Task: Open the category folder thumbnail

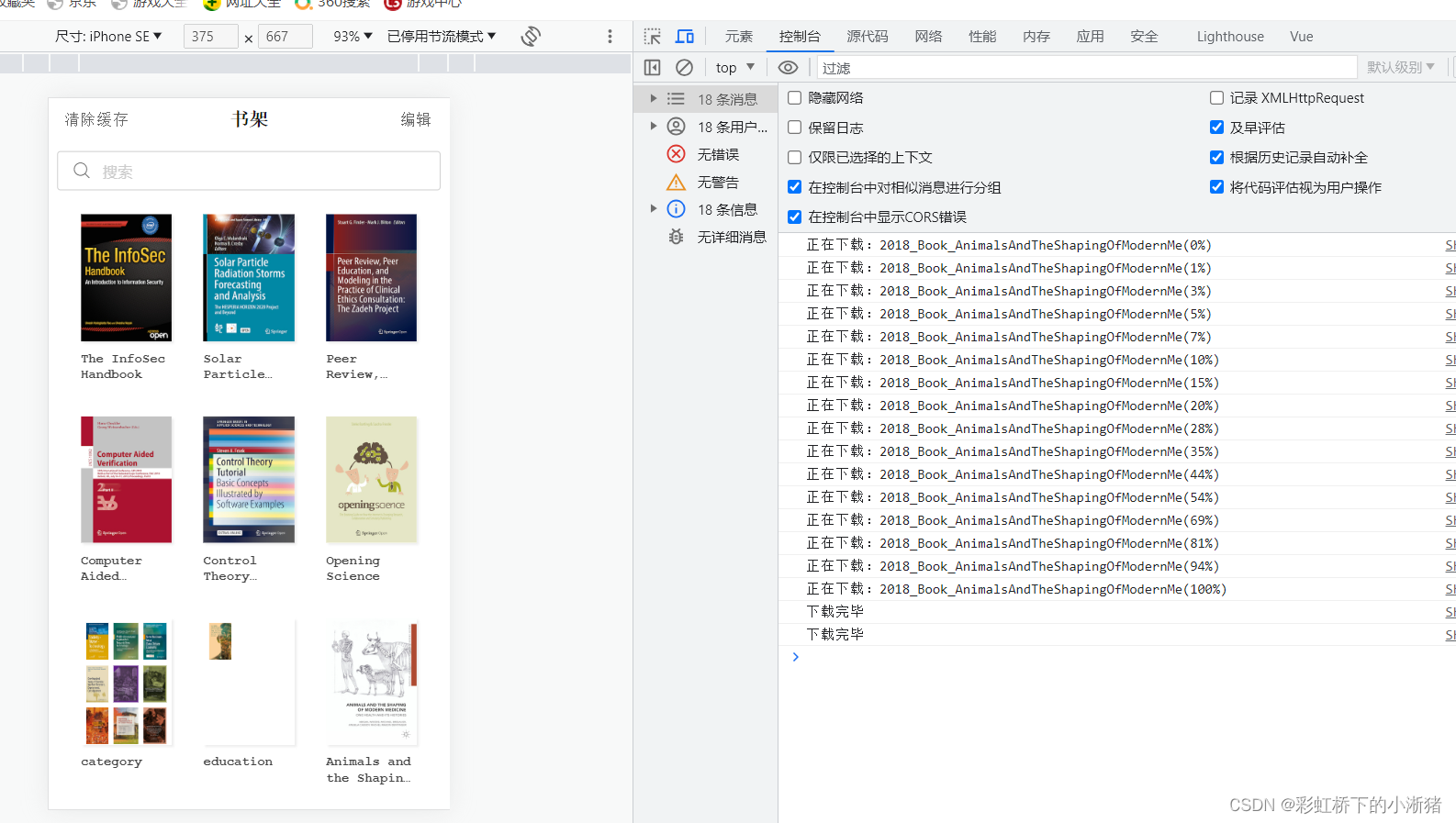Action: pos(126,682)
